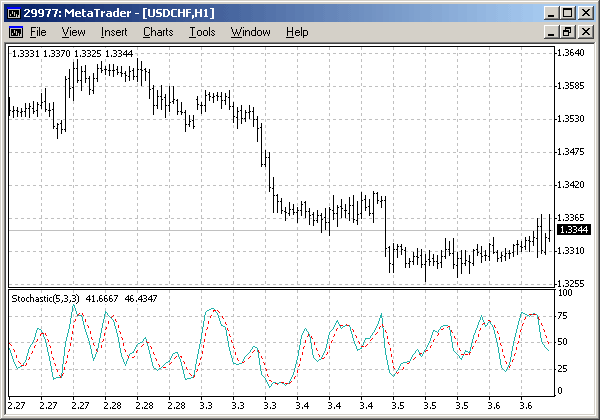Click the 25 level on stochastic scale
This screenshot has height=420, width=600.
[x=562, y=369]
